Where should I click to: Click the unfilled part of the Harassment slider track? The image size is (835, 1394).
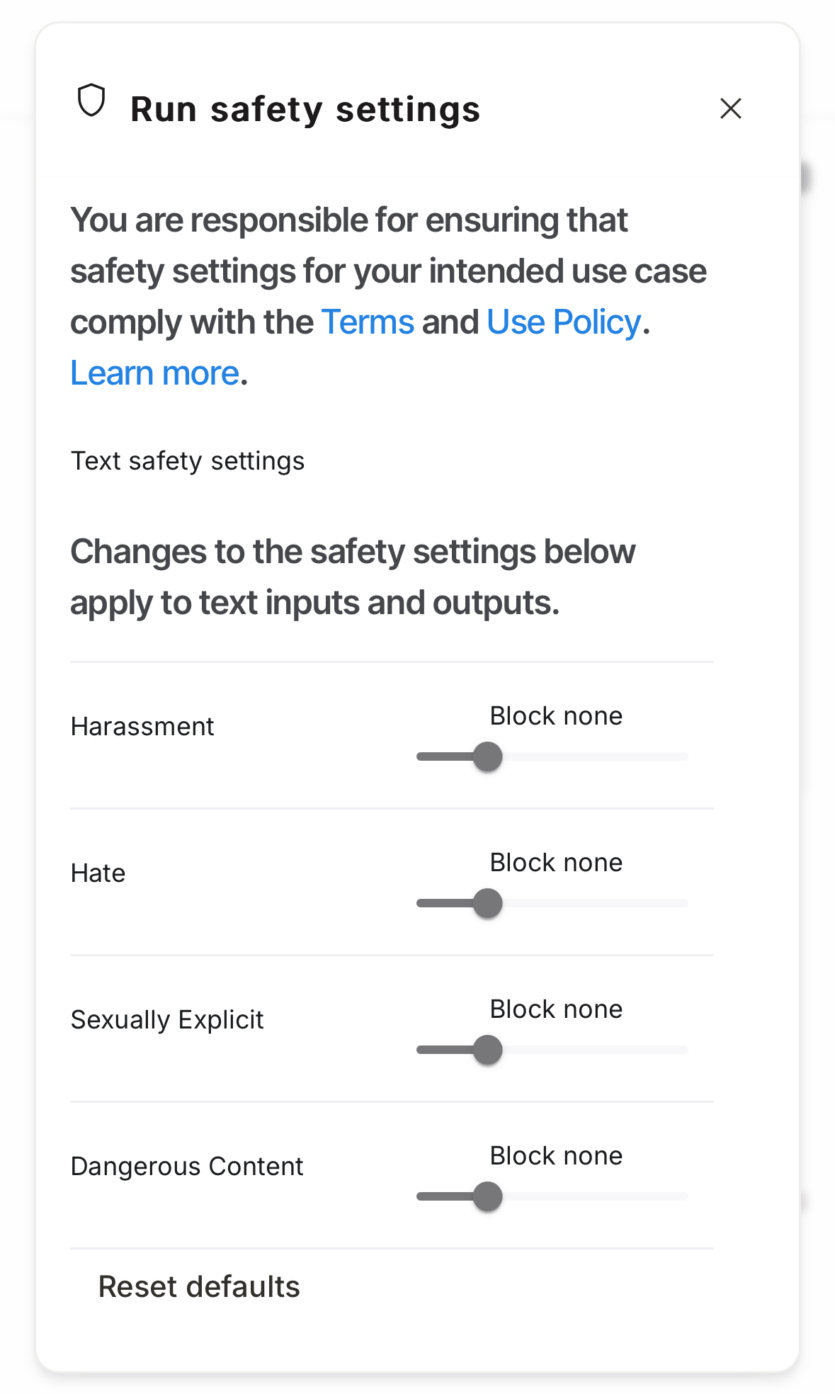point(595,756)
